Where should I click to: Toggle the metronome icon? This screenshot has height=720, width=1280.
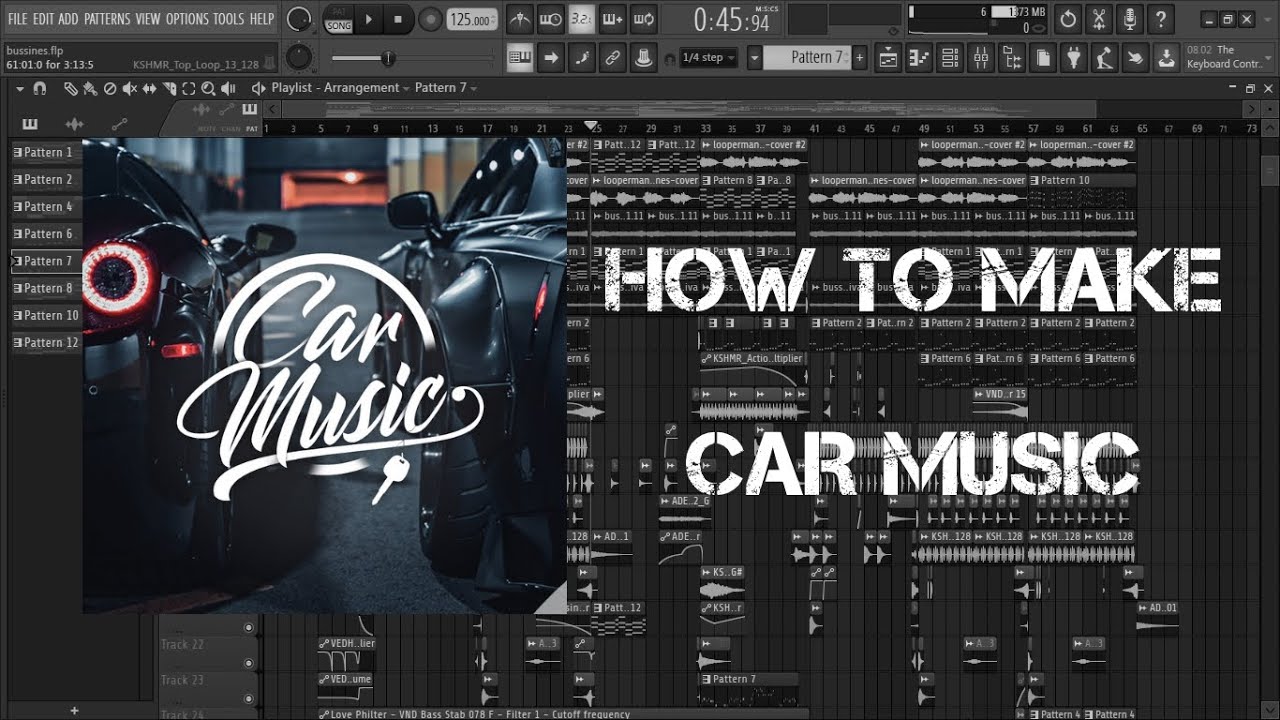coord(520,18)
